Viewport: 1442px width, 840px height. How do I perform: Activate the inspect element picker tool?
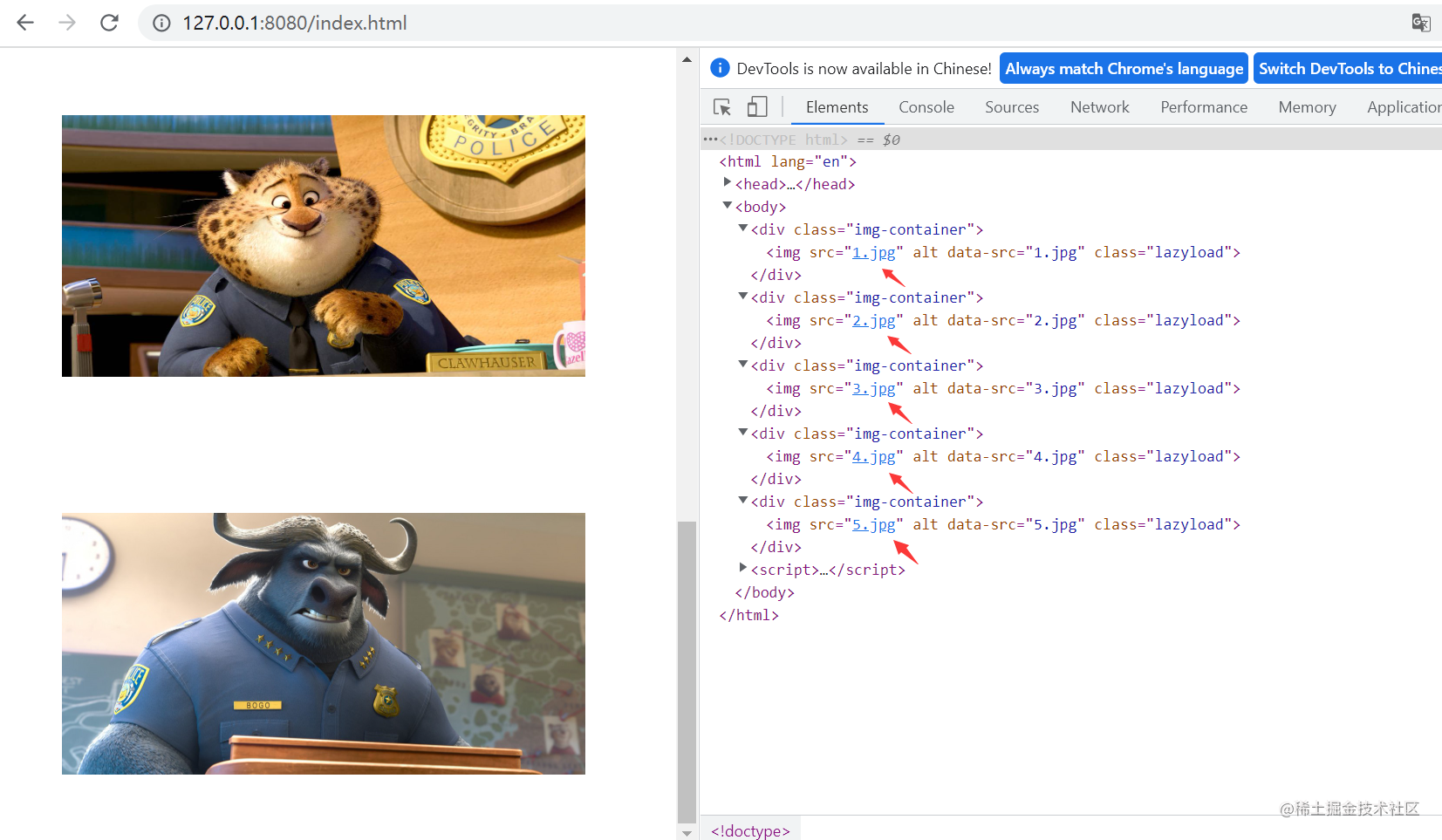pyautogui.click(x=722, y=107)
